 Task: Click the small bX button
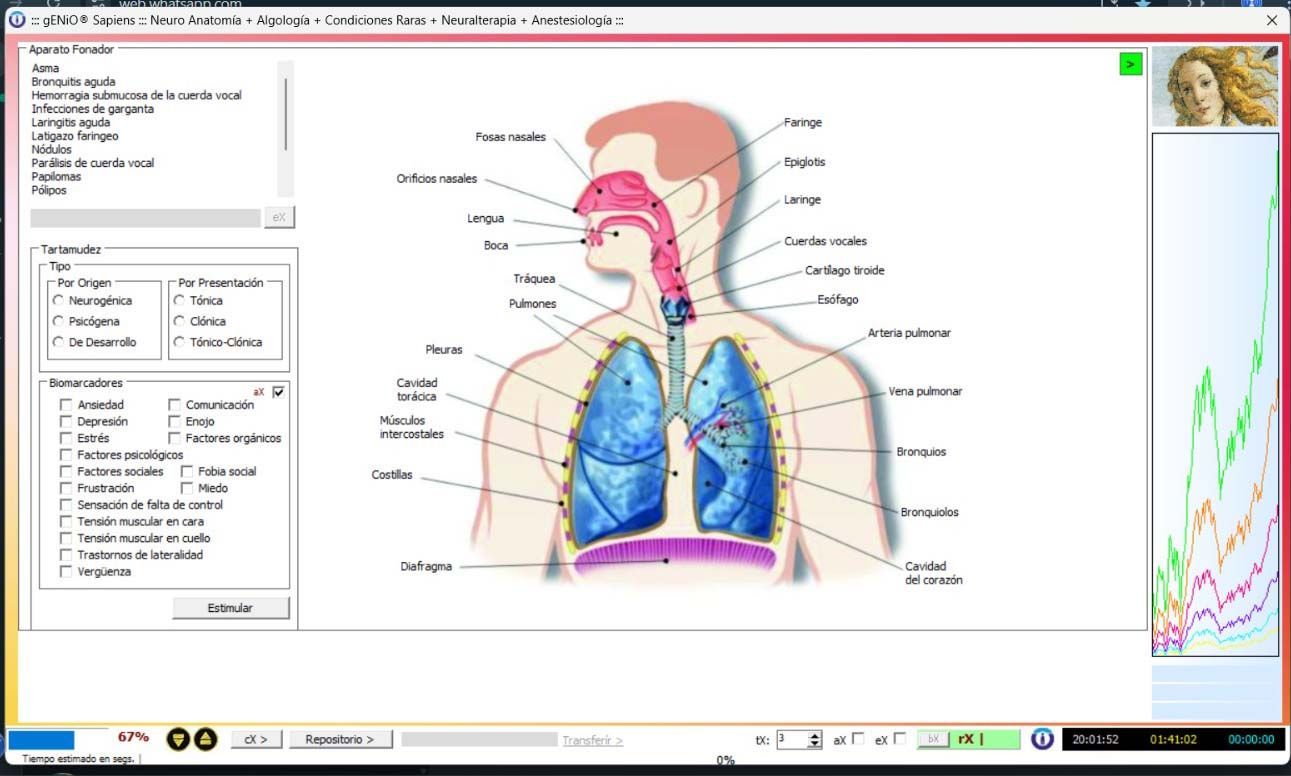click(932, 739)
